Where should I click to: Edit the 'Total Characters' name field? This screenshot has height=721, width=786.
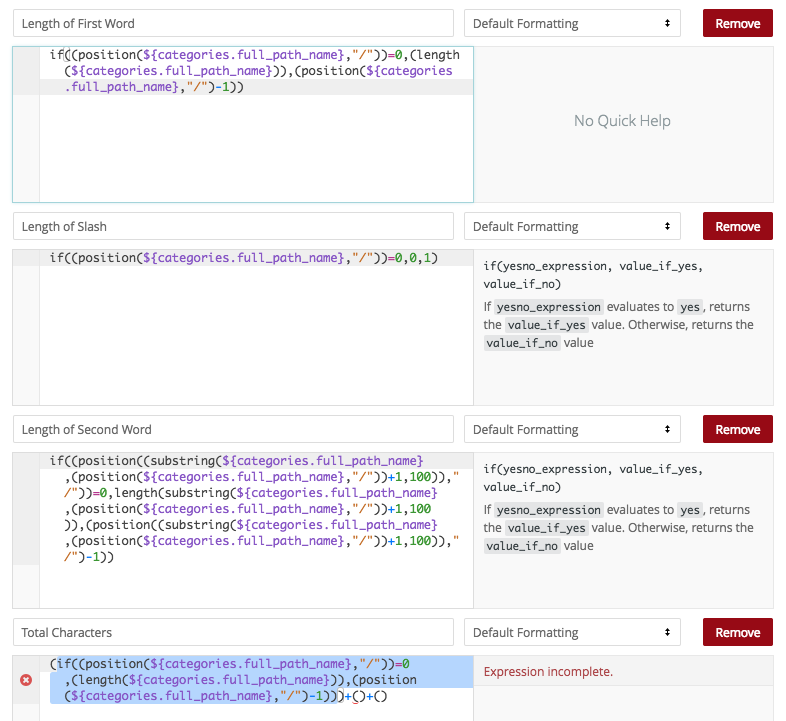(233, 632)
